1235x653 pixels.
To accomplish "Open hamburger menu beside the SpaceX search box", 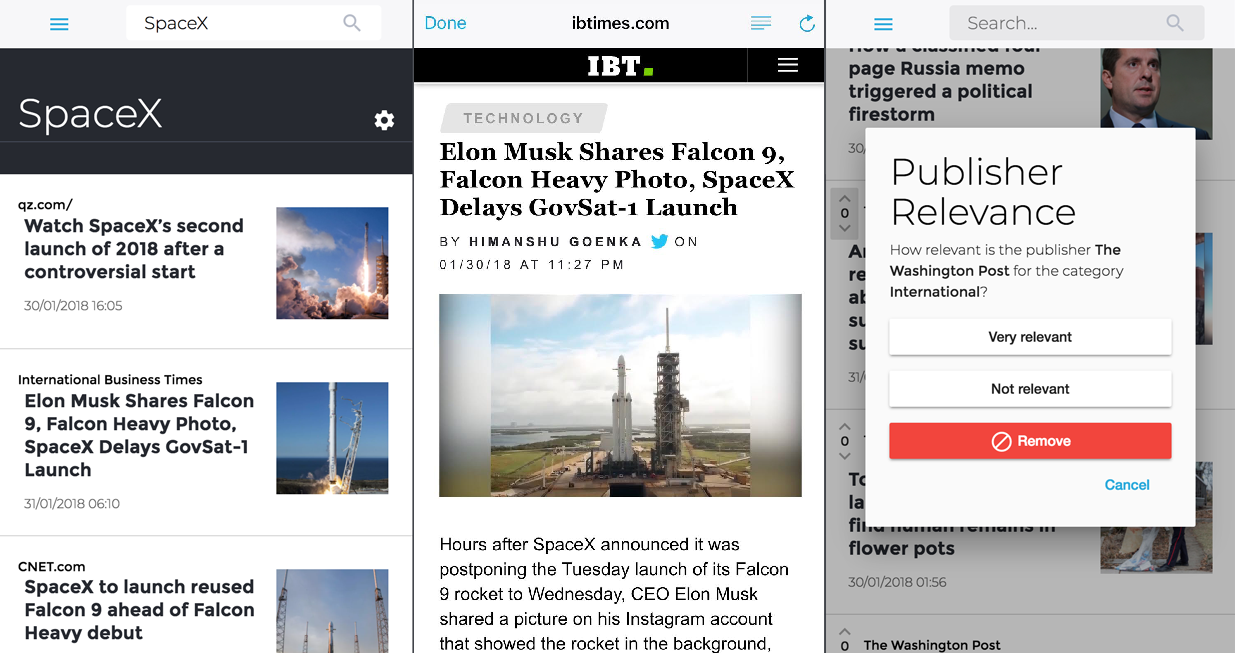I will (59, 24).
